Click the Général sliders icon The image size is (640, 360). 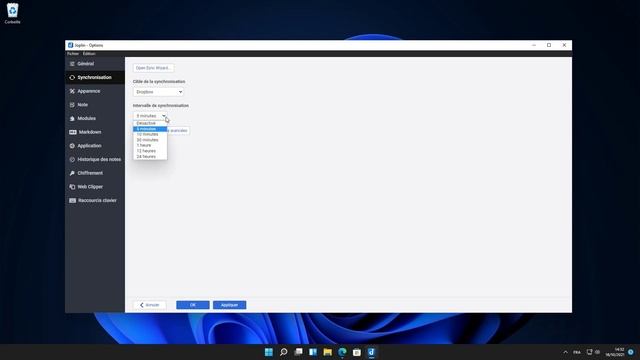tap(72, 64)
